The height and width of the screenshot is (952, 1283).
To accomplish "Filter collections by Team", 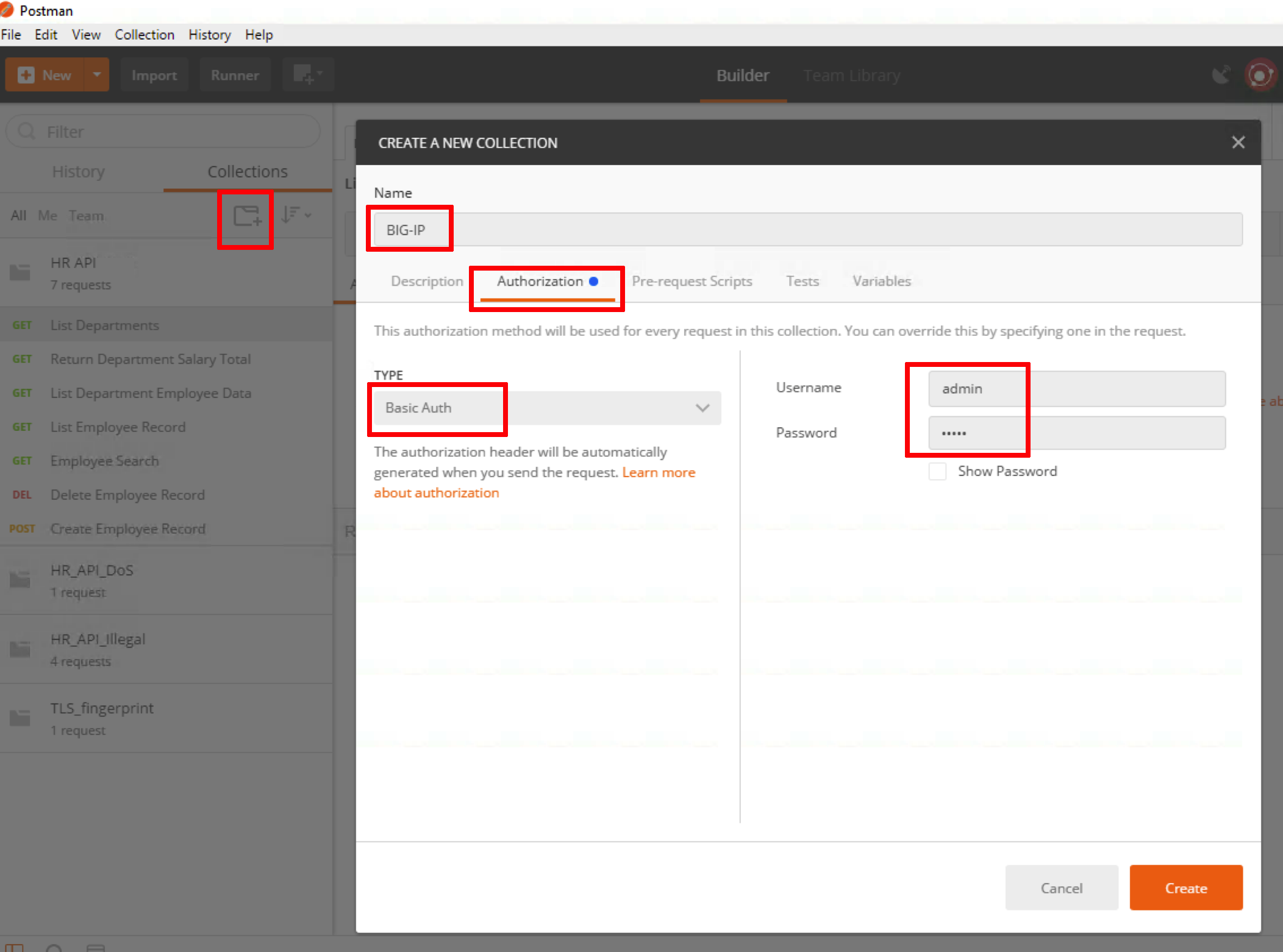I will coord(86,215).
